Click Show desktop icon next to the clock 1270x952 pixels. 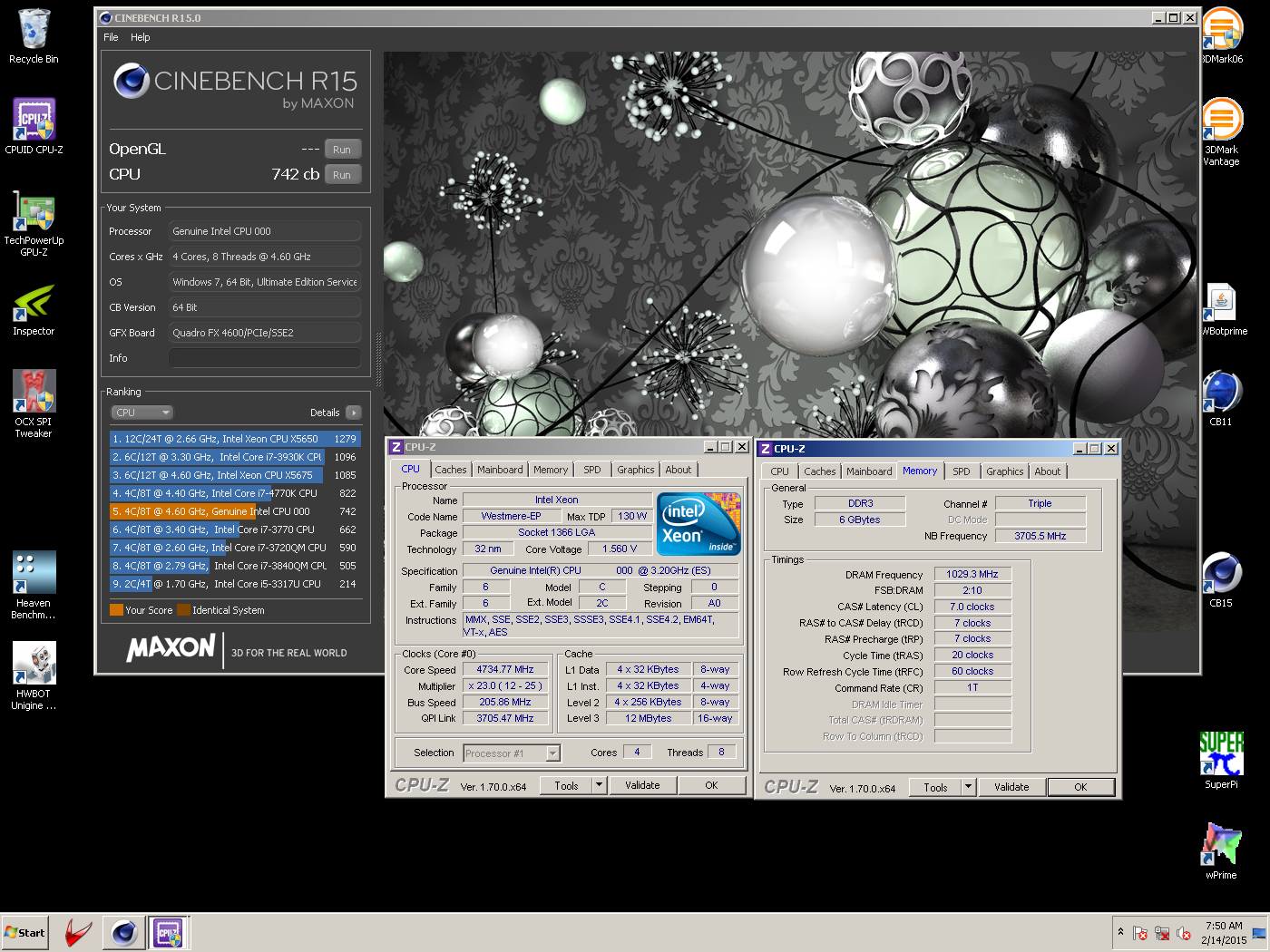point(1259,933)
